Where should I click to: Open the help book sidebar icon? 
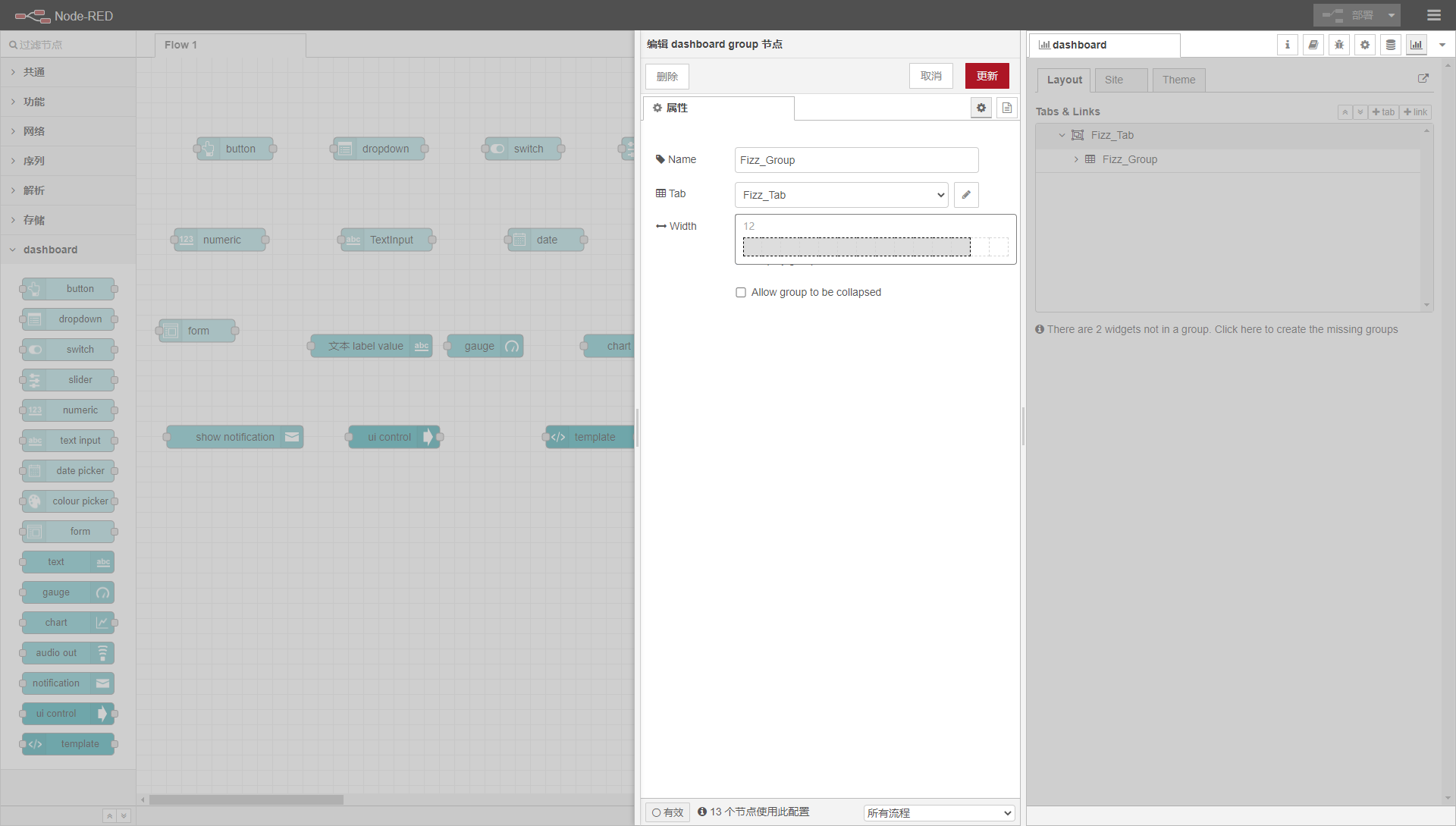(x=1313, y=45)
